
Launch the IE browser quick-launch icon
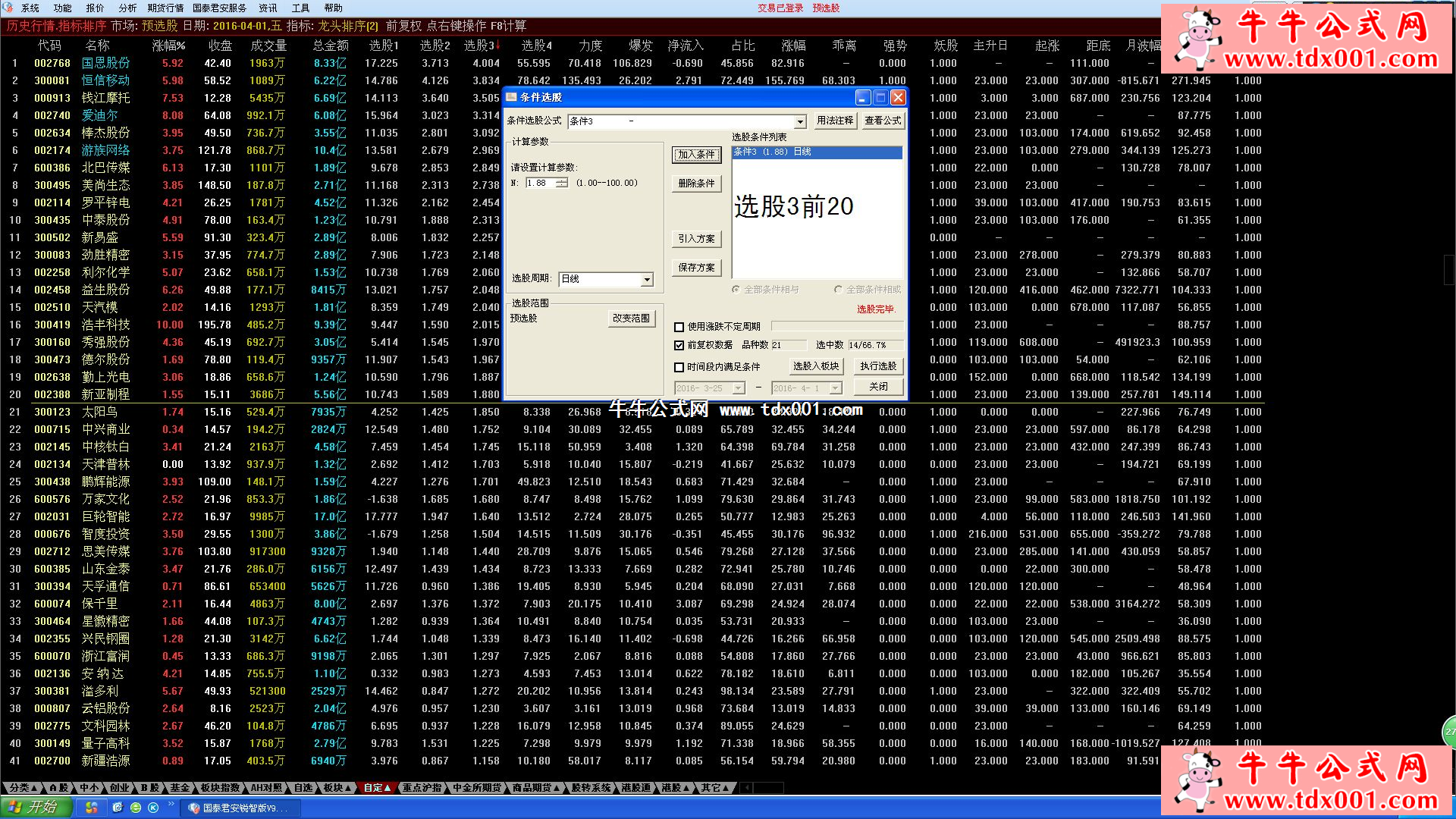coord(118,808)
